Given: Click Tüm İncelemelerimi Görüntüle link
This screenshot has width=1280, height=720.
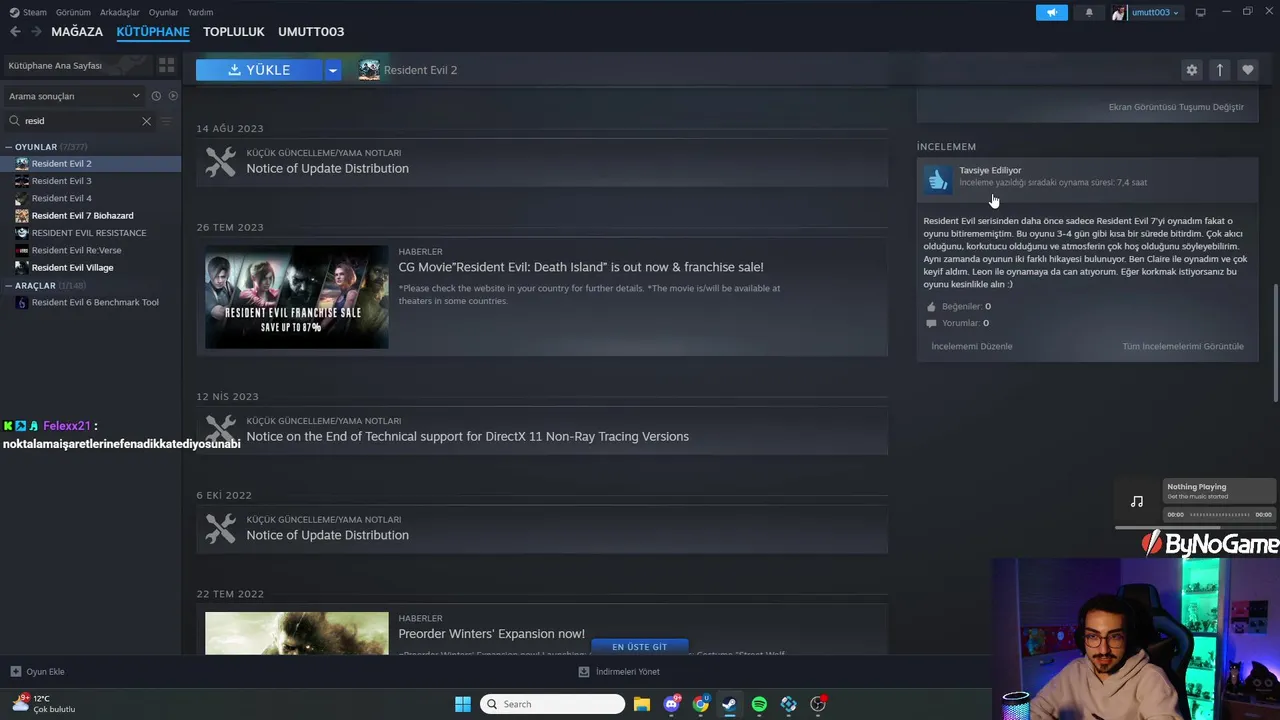Looking at the screenshot, I should pos(1183,346).
